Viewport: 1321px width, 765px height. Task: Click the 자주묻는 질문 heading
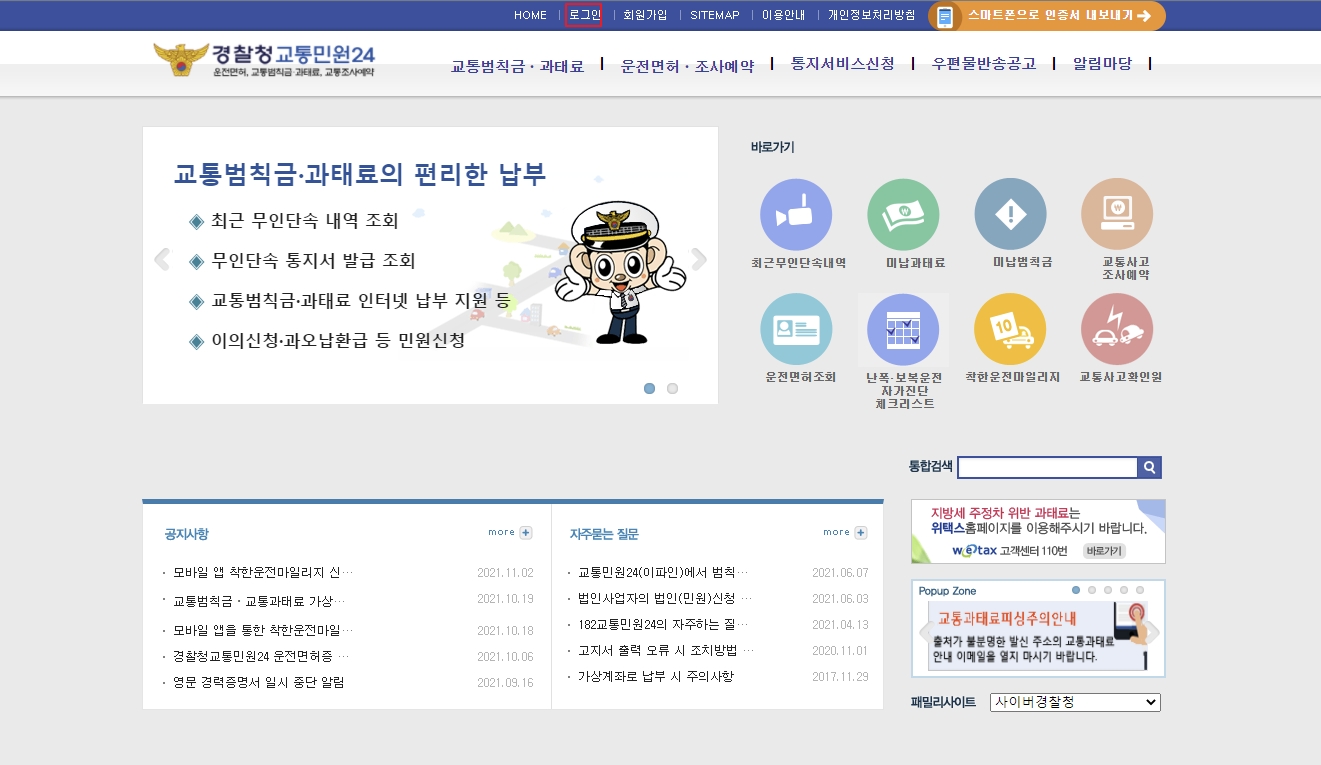click(x=604, y=534)
